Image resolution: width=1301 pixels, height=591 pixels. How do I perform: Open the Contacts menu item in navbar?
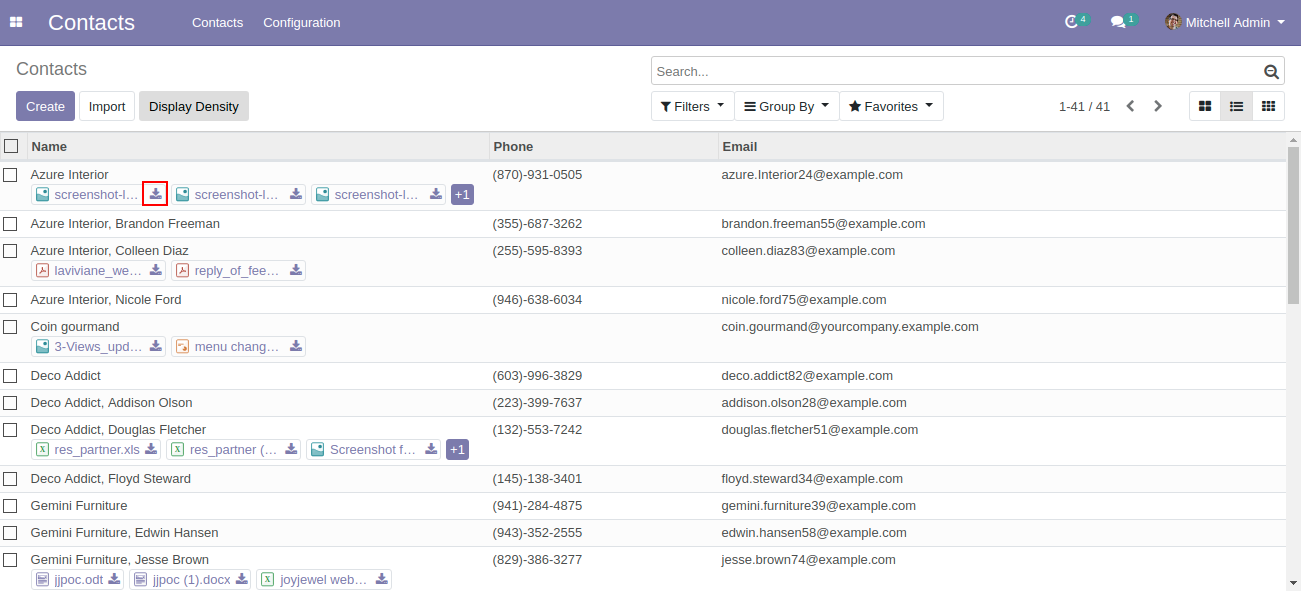pyautogui.click(x=217, y=22)
